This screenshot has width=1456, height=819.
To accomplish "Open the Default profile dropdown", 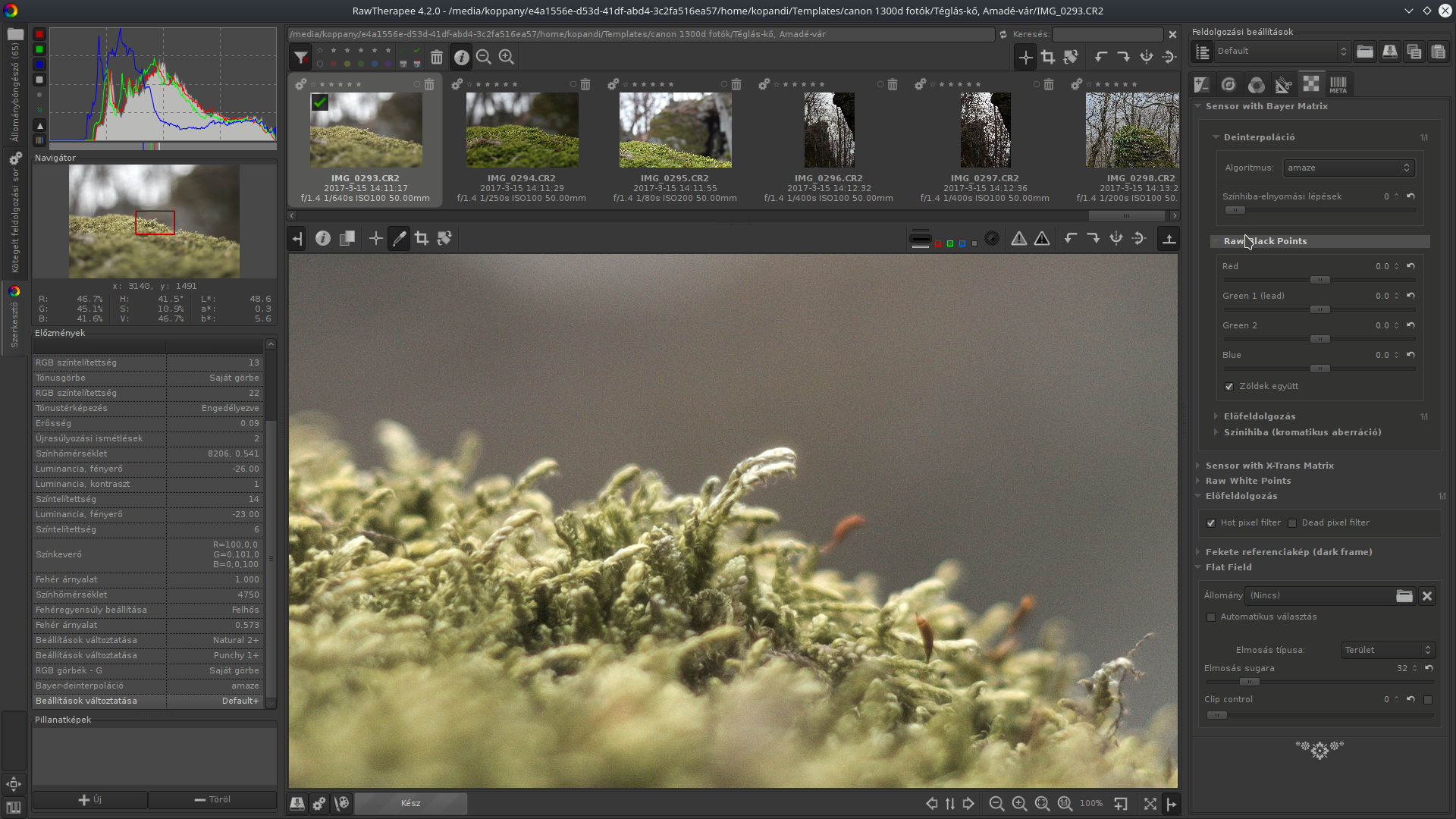I will (1281, 52).
